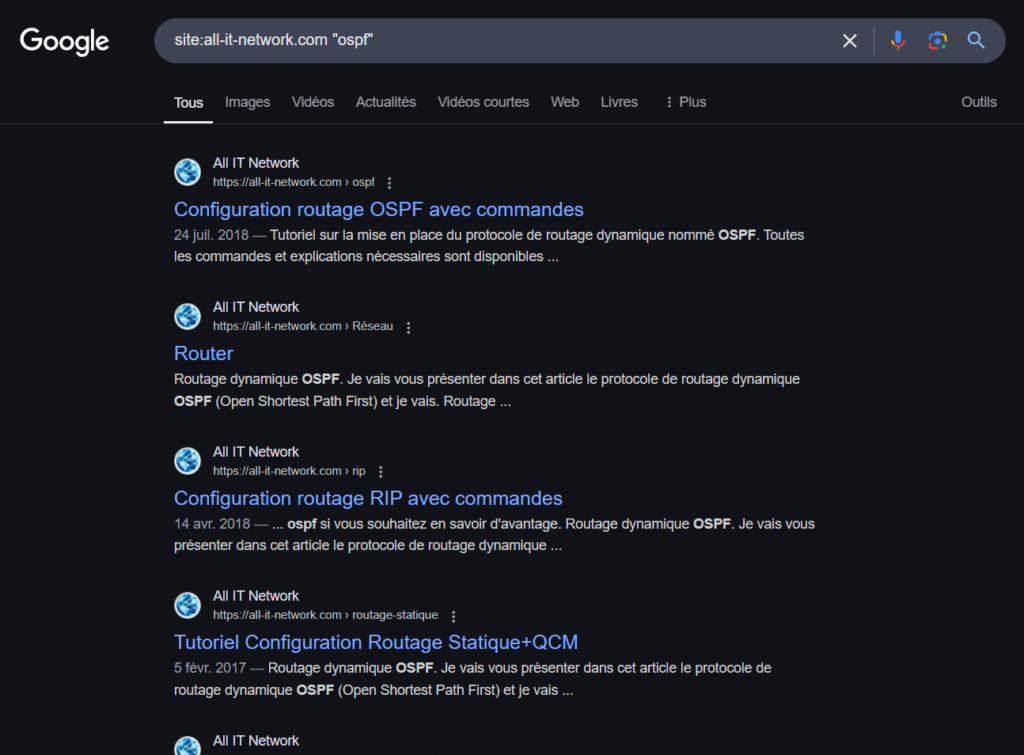Click the X to clear the search query

849,40
